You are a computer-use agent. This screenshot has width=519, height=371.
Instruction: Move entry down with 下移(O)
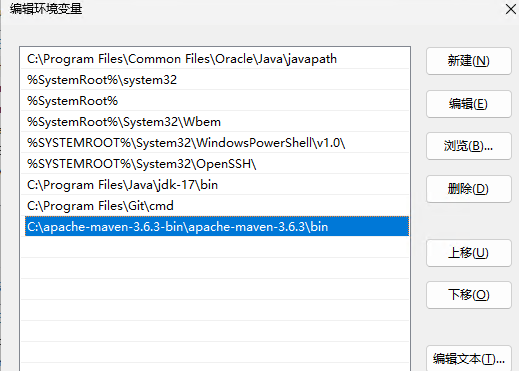tap(468, 295)
